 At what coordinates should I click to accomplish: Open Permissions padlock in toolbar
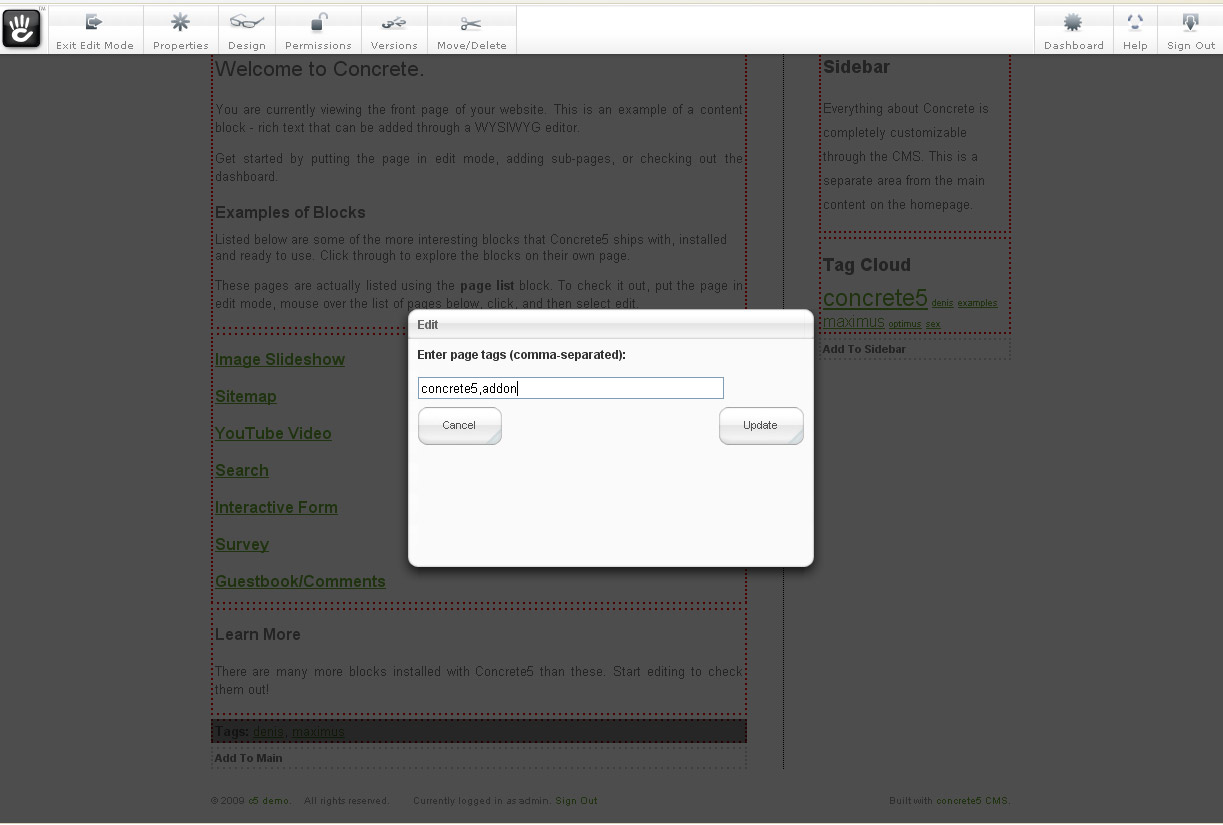pos(319,30)
